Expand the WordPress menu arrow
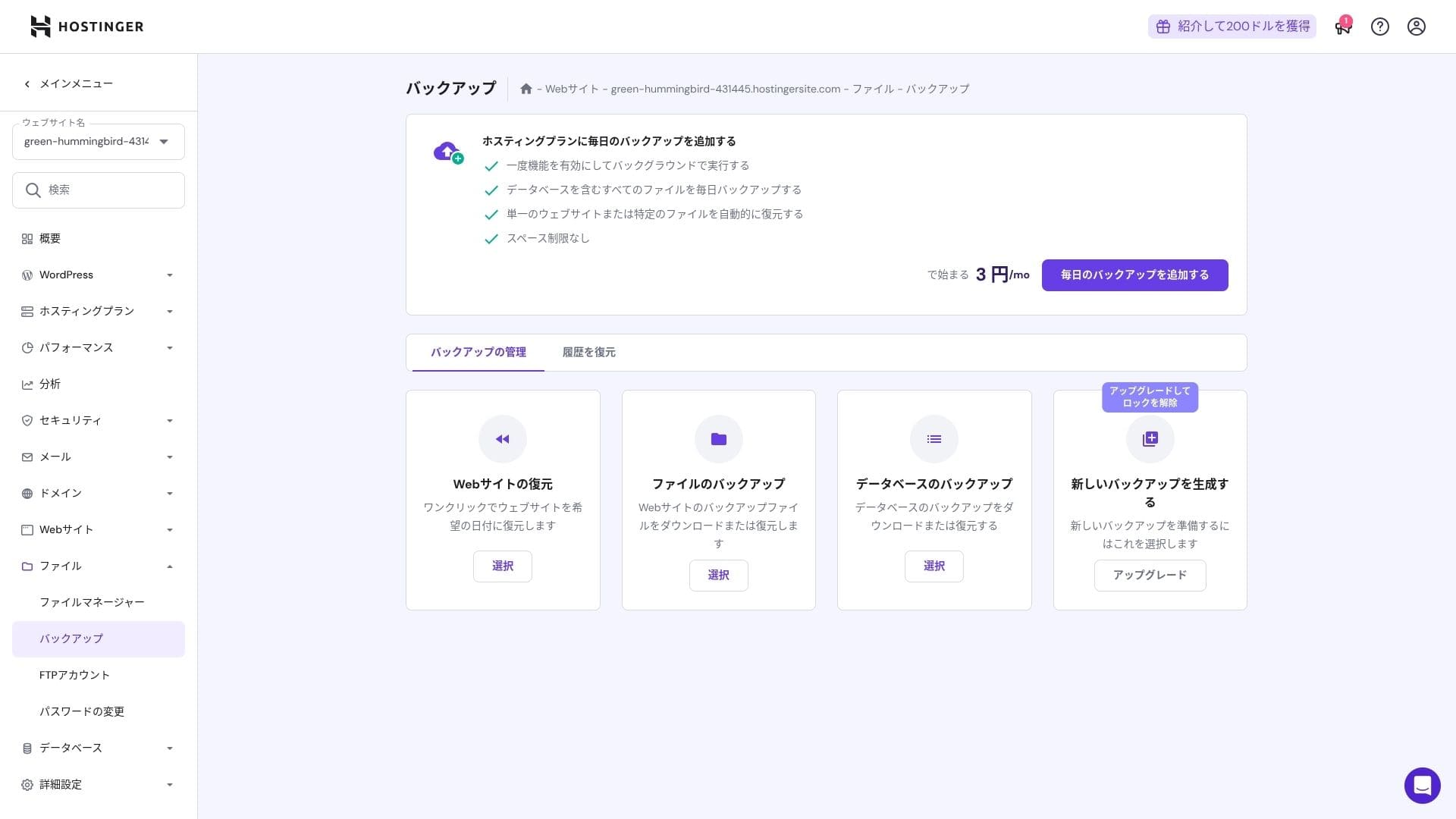Viewport: 1456px width, 819px height. click(170, 275)
